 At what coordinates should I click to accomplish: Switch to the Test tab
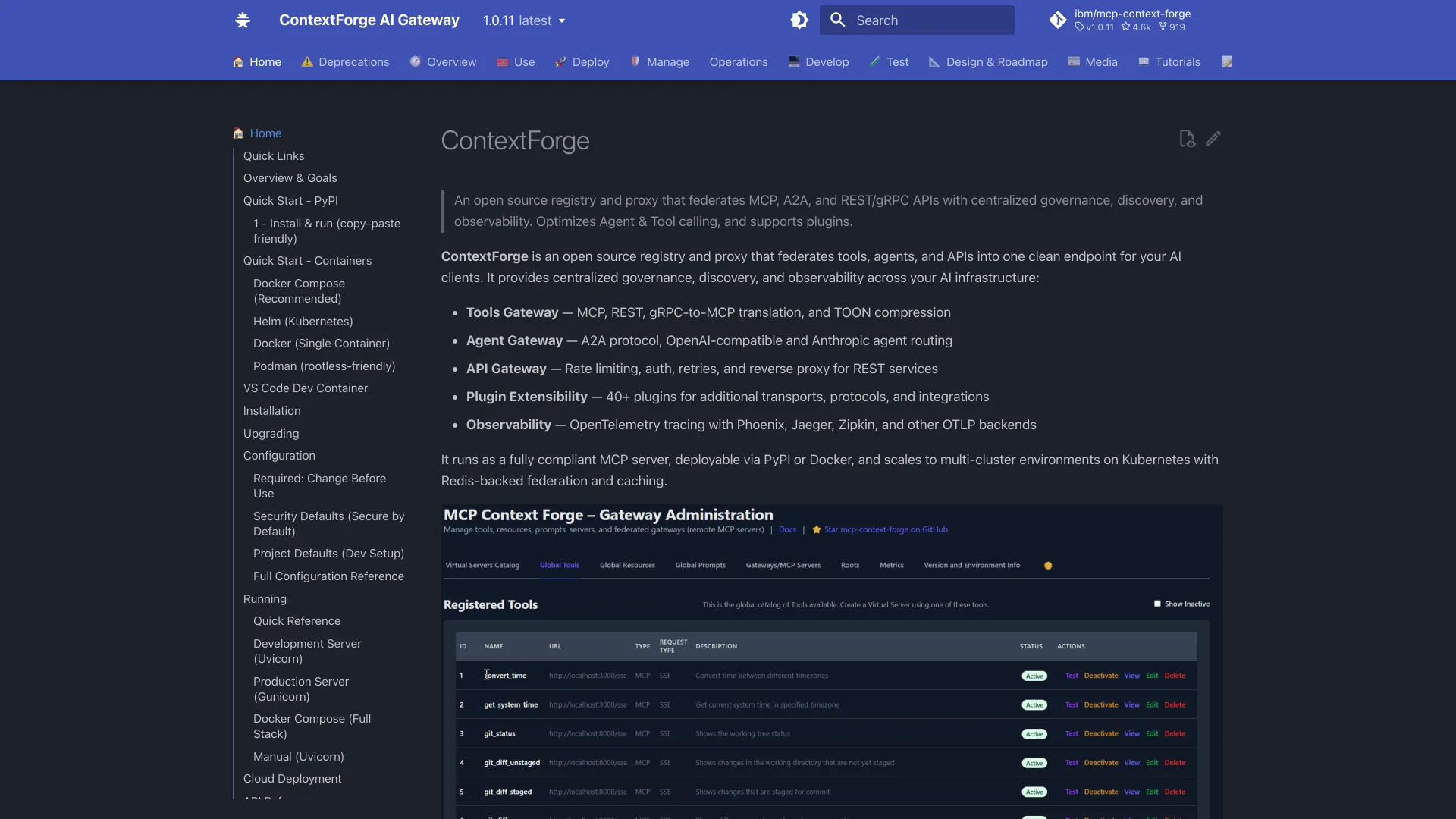click(889, 62)
